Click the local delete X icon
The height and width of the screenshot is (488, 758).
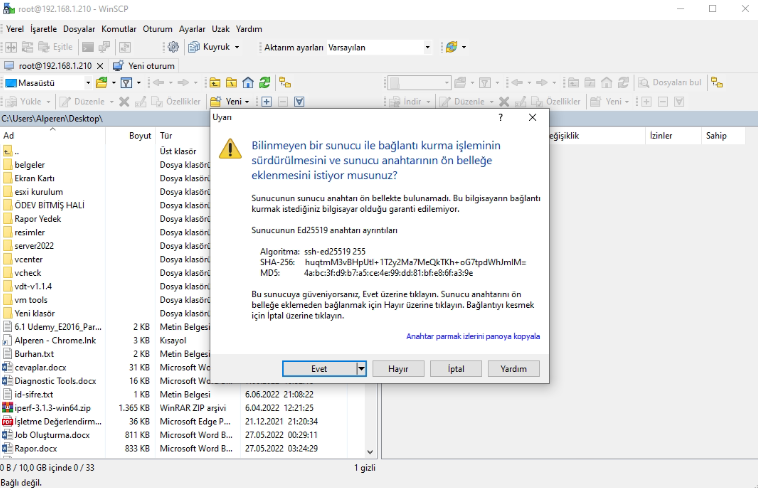click(124, 102)
